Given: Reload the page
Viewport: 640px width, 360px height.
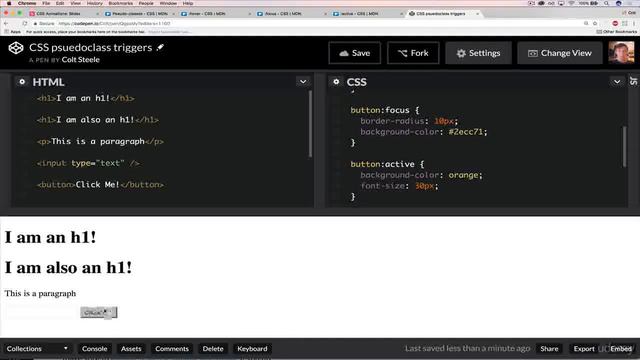Looking at the screenshot, I should (x=25, y=23).
